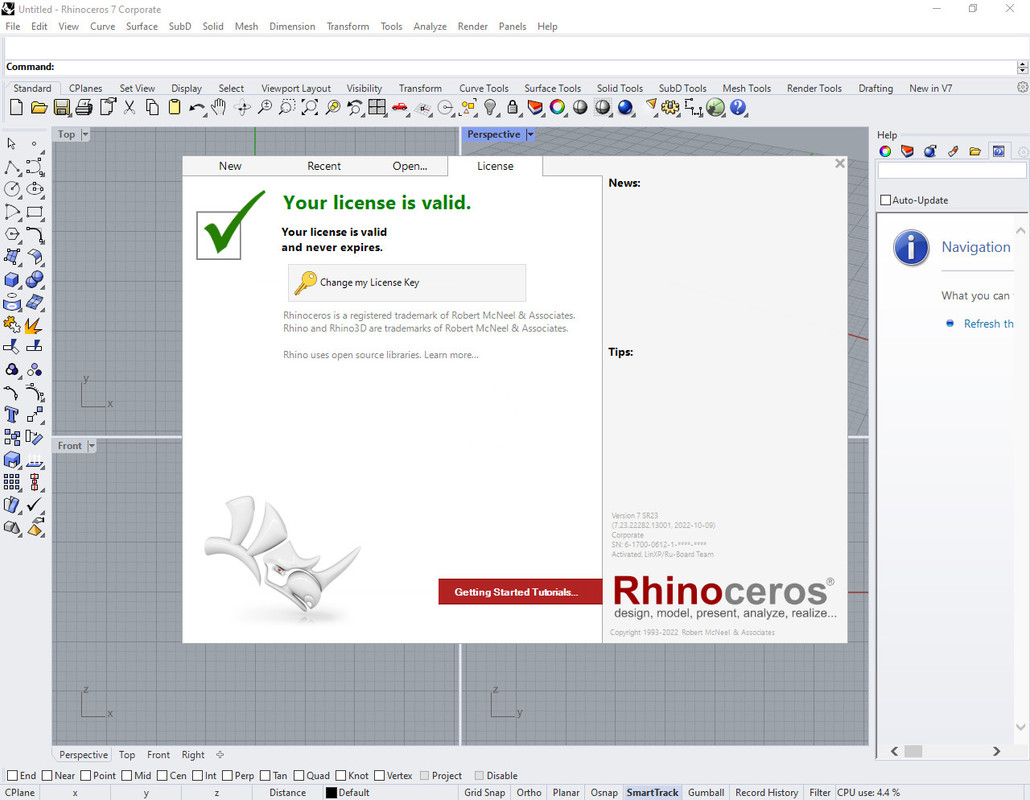Open the Layers icon in toolbar
This screenshot has width=1030, height=800.
(x=535, y=107)
